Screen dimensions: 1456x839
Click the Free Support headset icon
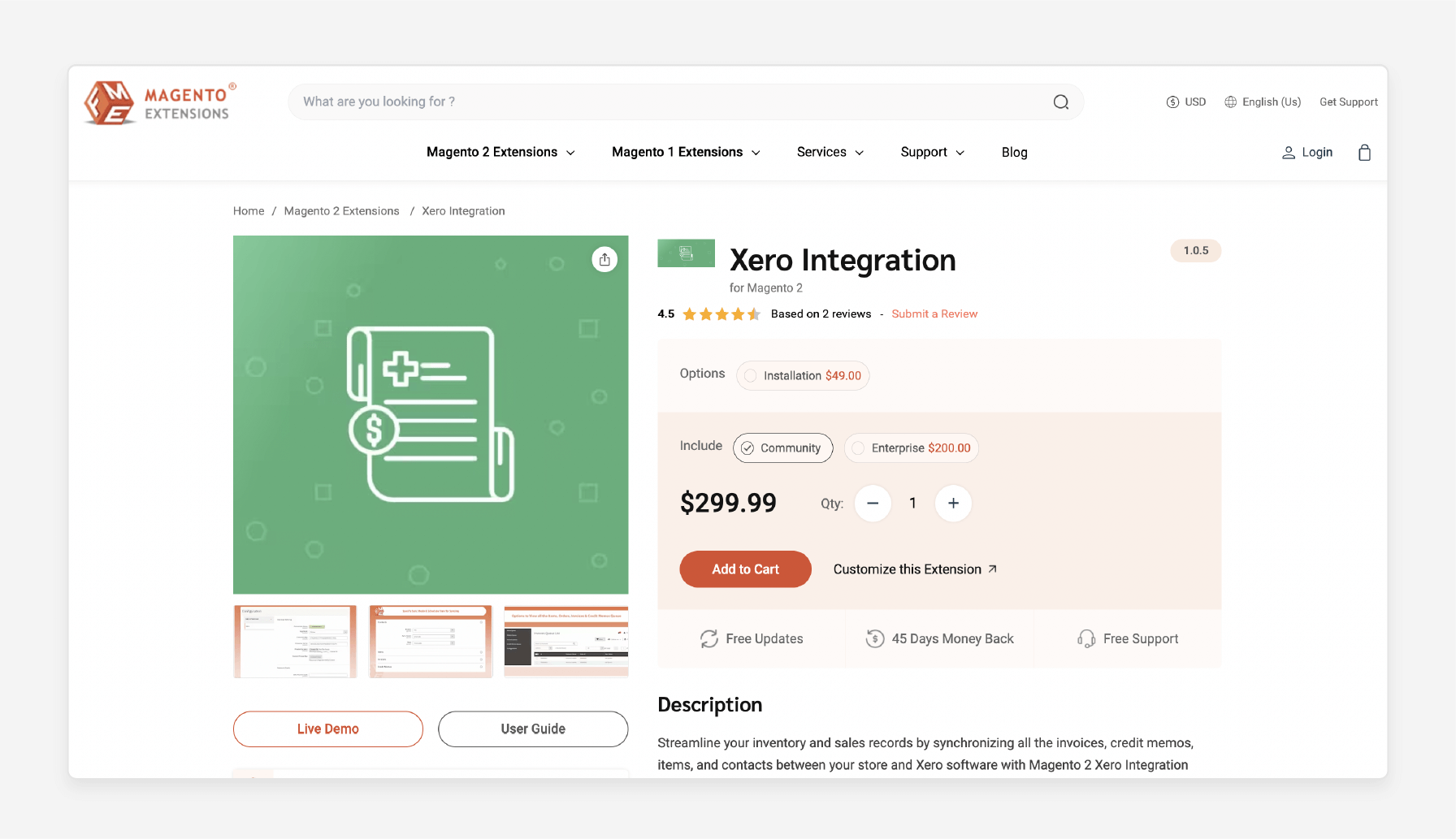pos(1086,639)
